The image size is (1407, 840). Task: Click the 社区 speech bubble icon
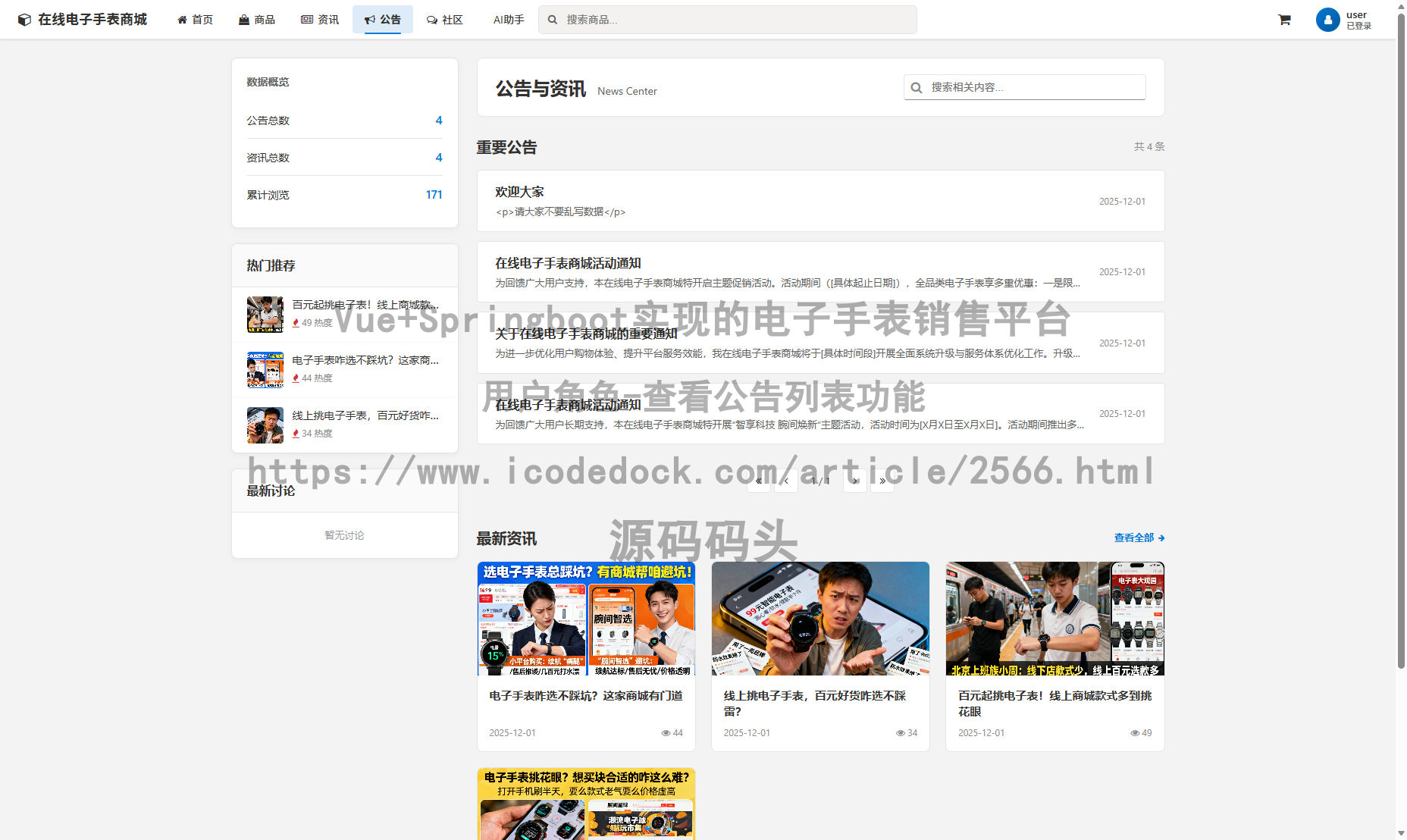(430, 19)
